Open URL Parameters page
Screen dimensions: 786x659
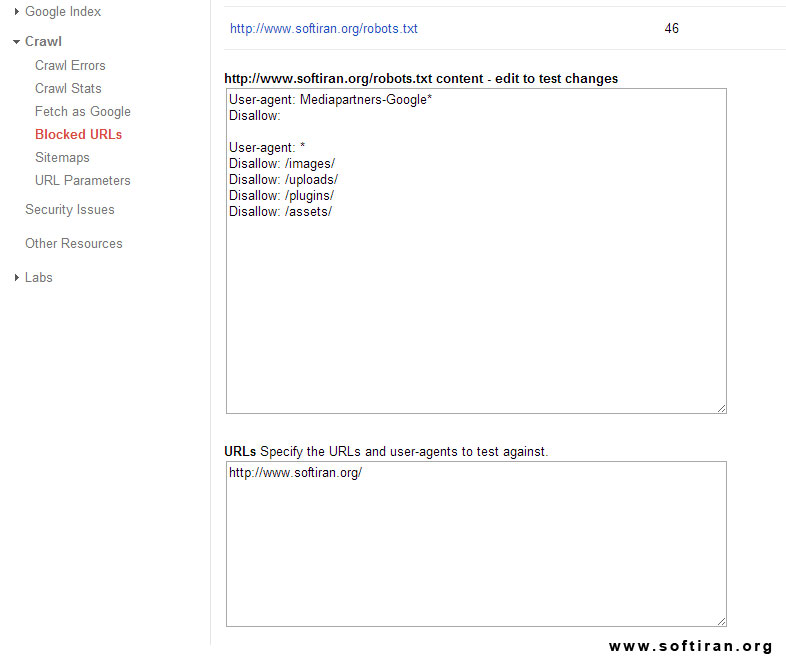pos(83,181)
